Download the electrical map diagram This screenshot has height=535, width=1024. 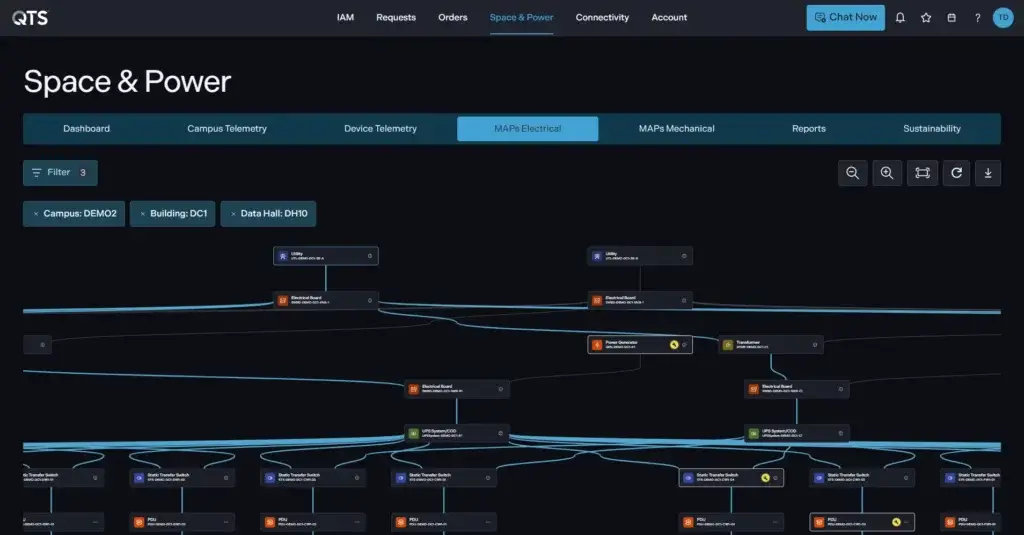point(988,173)
